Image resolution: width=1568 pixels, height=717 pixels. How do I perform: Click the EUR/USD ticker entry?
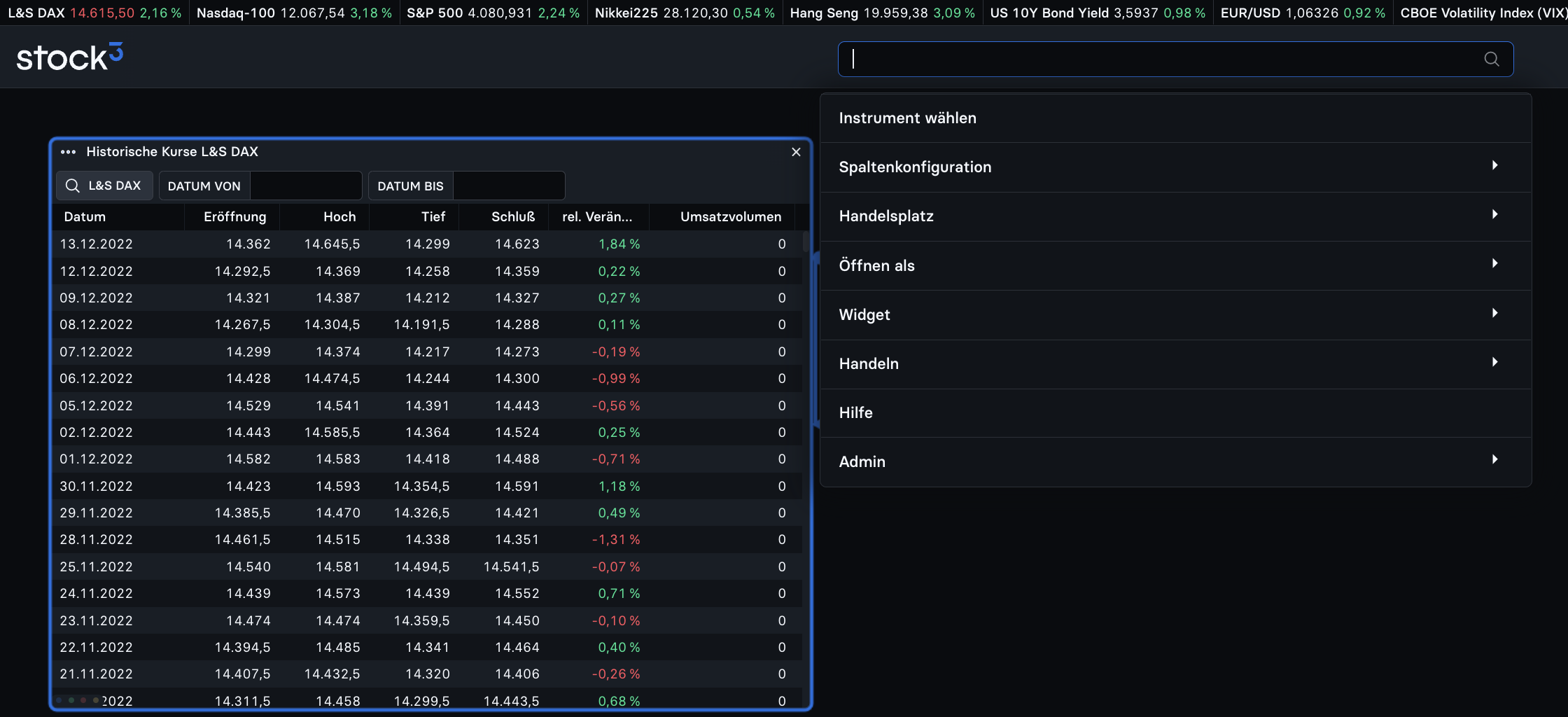tap(1303, 13)
